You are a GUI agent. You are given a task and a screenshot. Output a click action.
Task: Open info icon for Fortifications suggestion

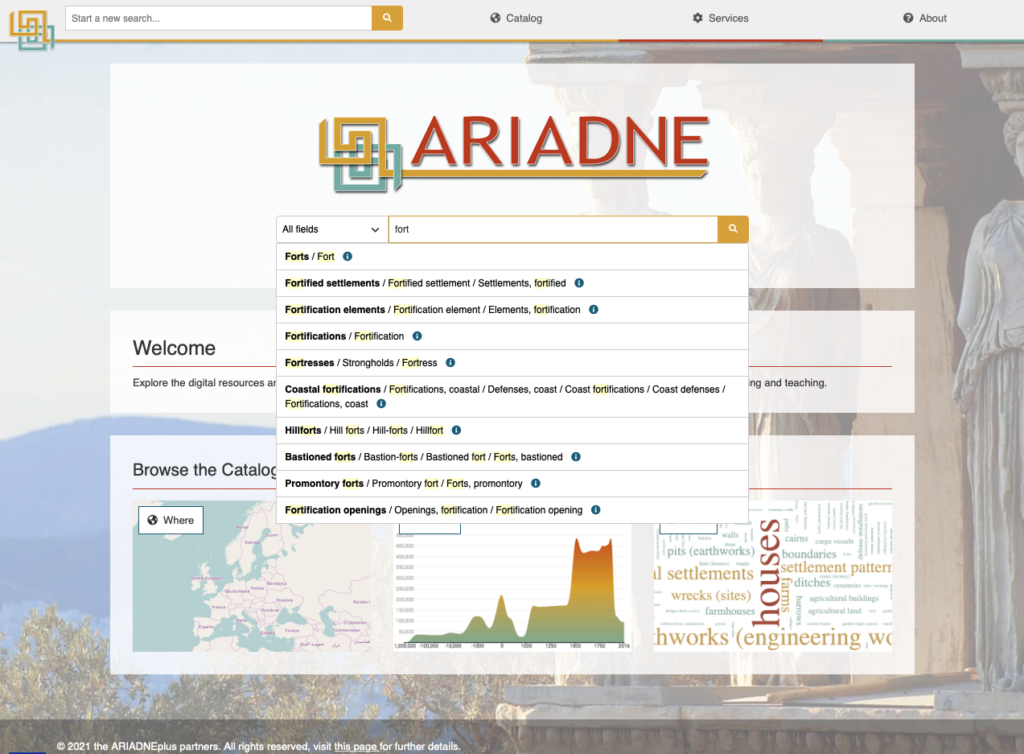(x=417, y=336)
